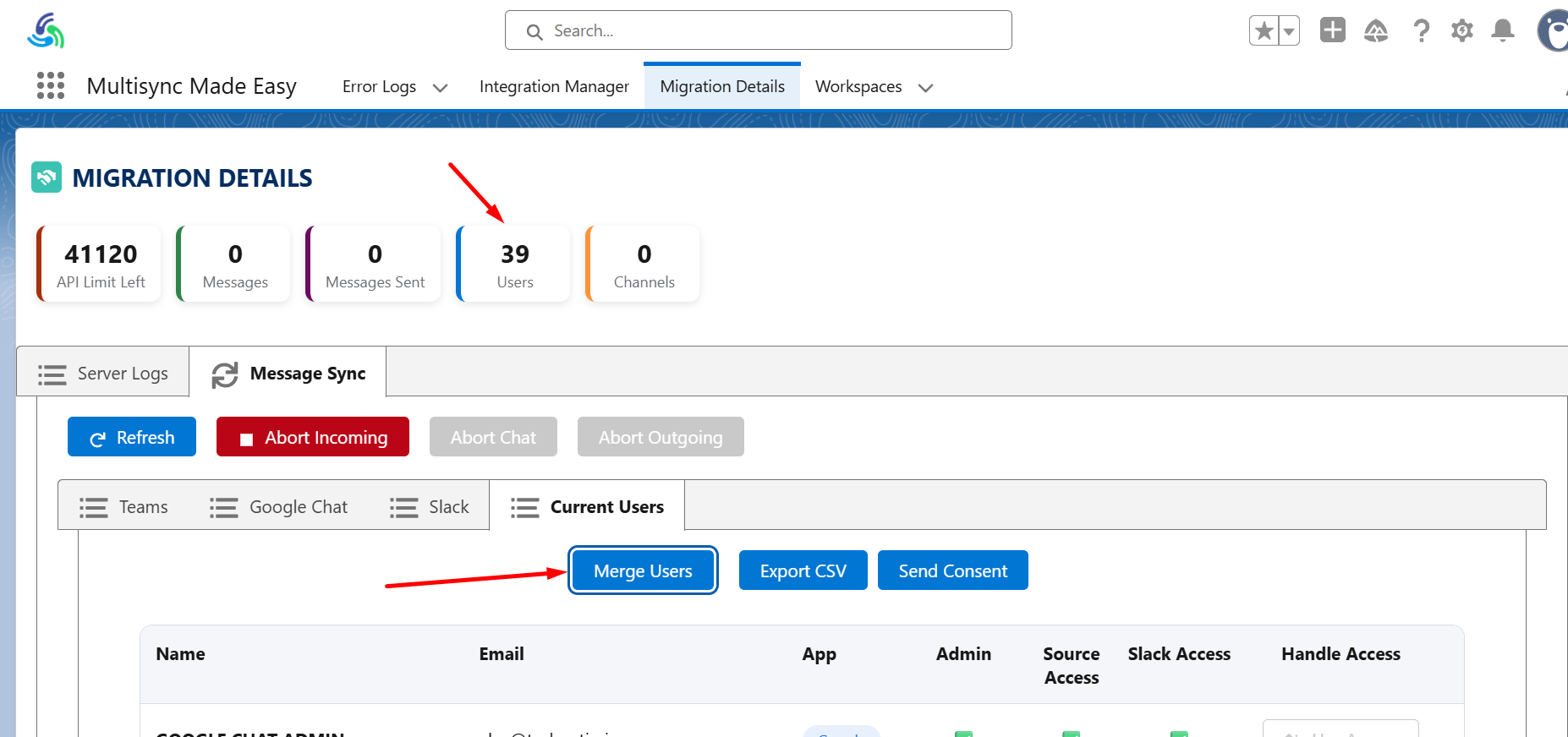
Task: Select the Current Users sub-tab
Action: (x=587, y=506)
